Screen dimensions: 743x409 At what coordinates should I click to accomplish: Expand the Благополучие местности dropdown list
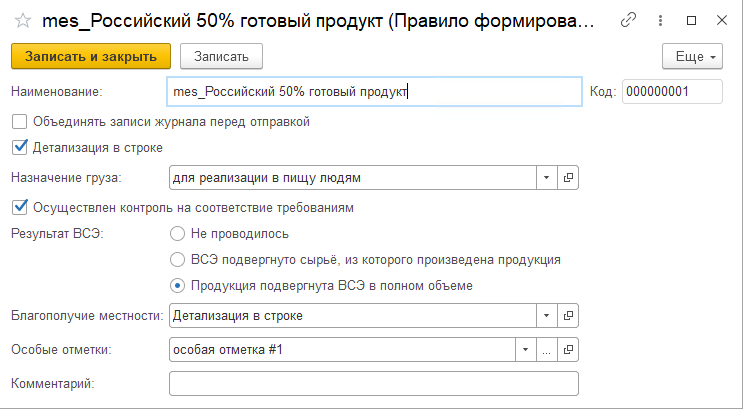pos(547,316)
